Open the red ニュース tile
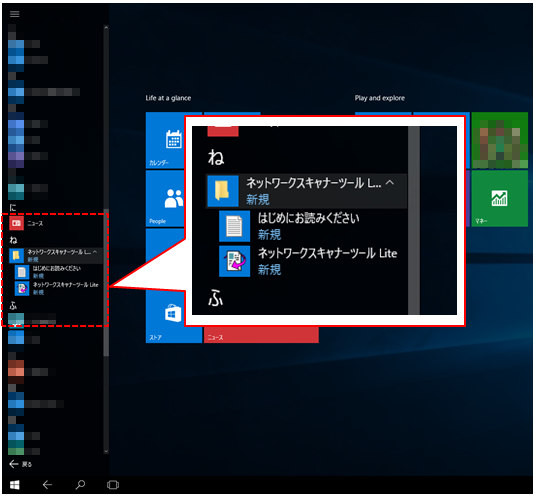 [261, 335]
